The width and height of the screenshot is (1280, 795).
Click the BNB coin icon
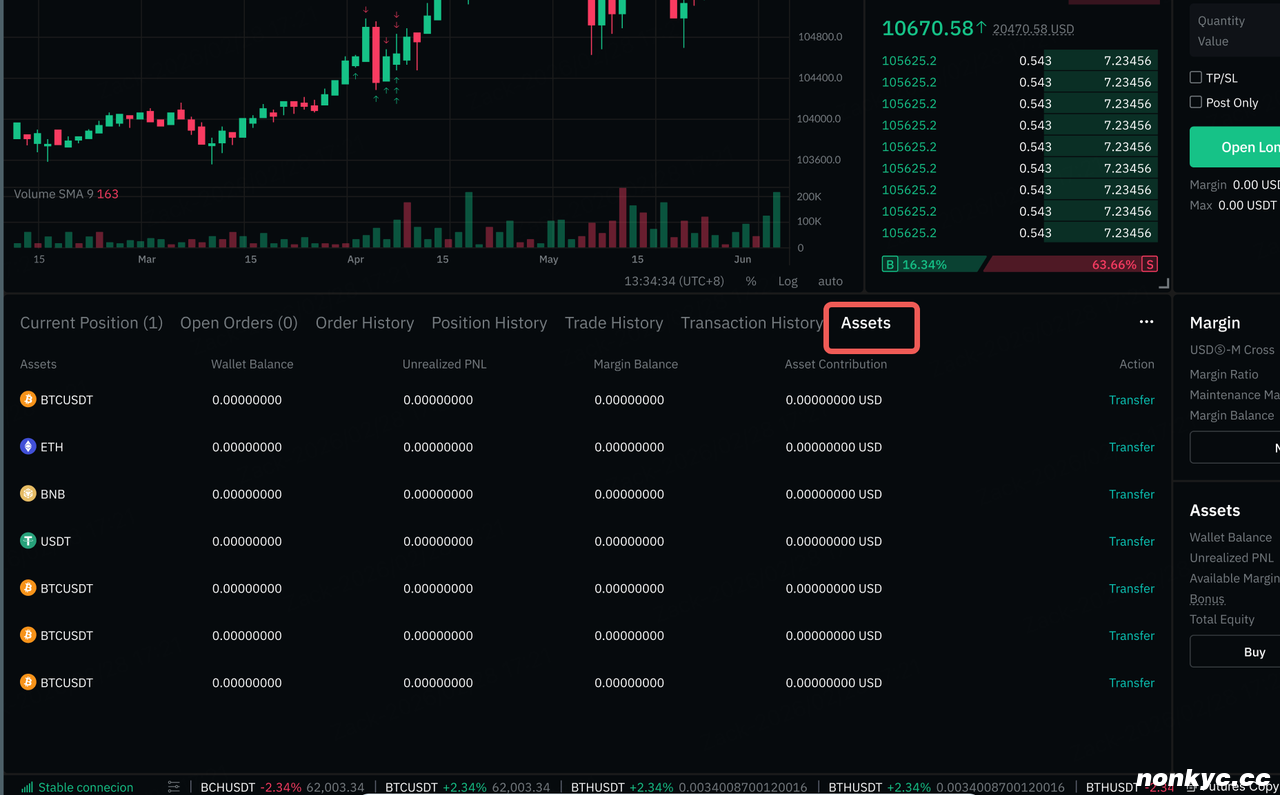(28, 494)
